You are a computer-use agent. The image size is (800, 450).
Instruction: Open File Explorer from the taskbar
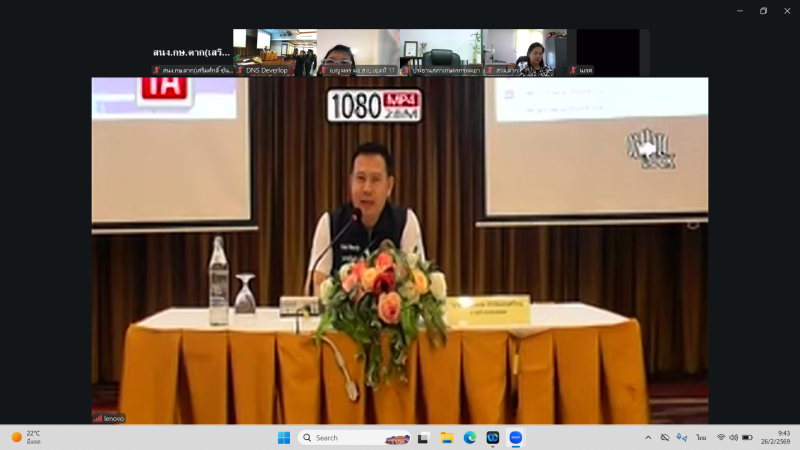pyautogui.click(x=446, y=437)
